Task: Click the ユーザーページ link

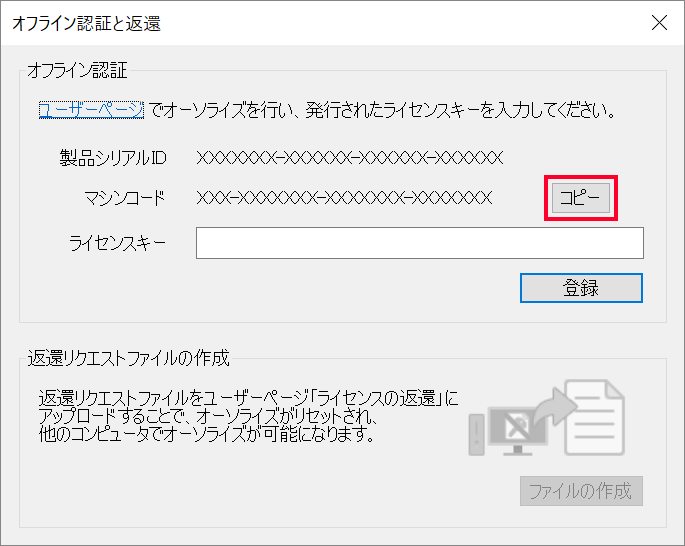Action: coord(91,110)
